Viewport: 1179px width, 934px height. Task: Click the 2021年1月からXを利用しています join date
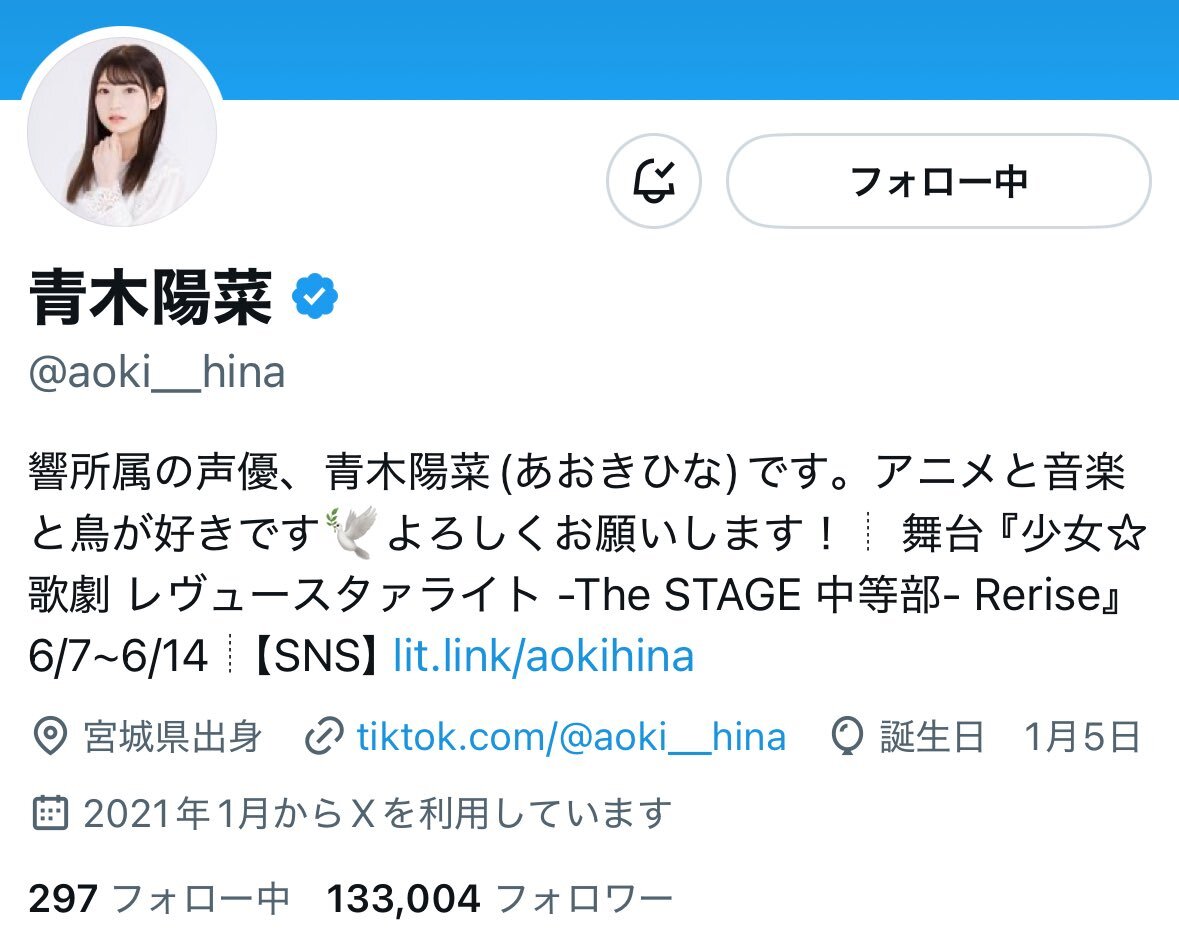(377, 813)
